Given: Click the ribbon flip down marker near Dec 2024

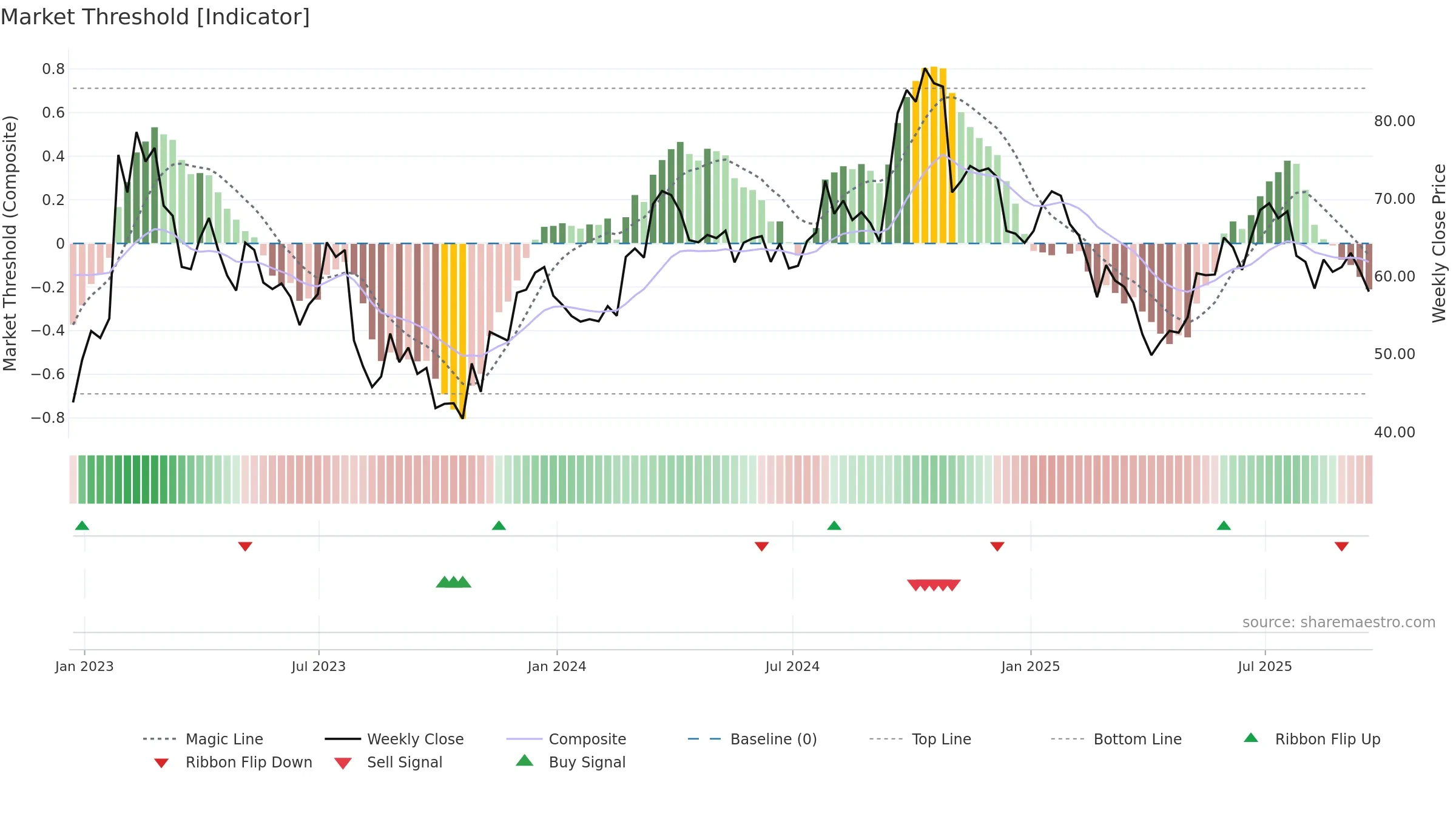Looking at the screenshot, I should pyautogui.click(x=997, y=547).
